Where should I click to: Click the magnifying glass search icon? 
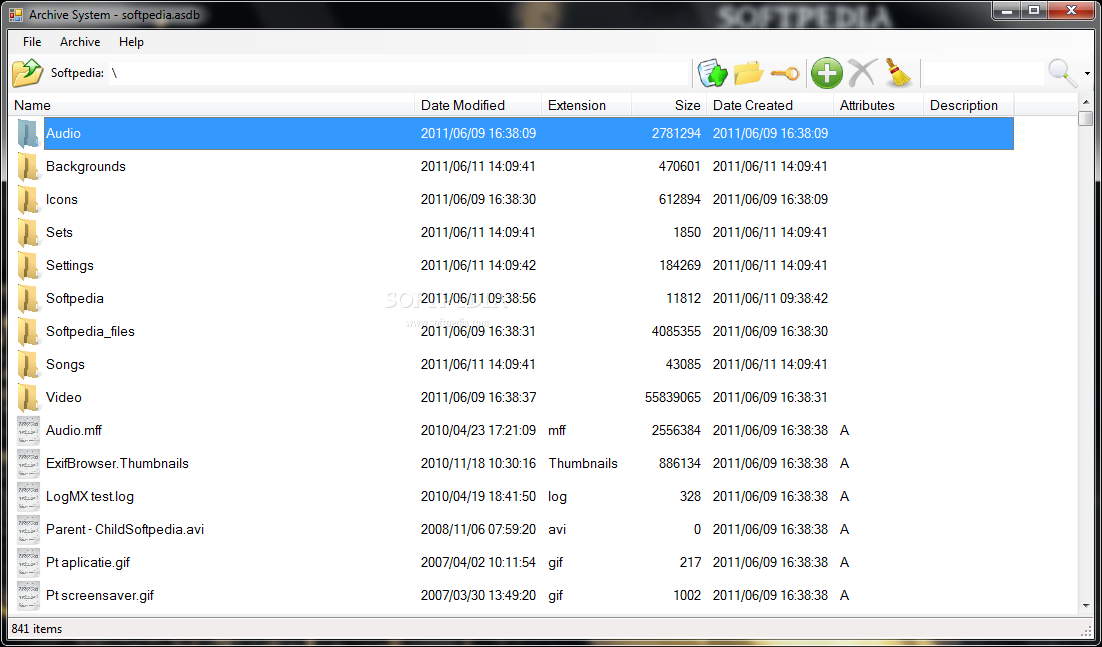click(x=1063, y=73)
